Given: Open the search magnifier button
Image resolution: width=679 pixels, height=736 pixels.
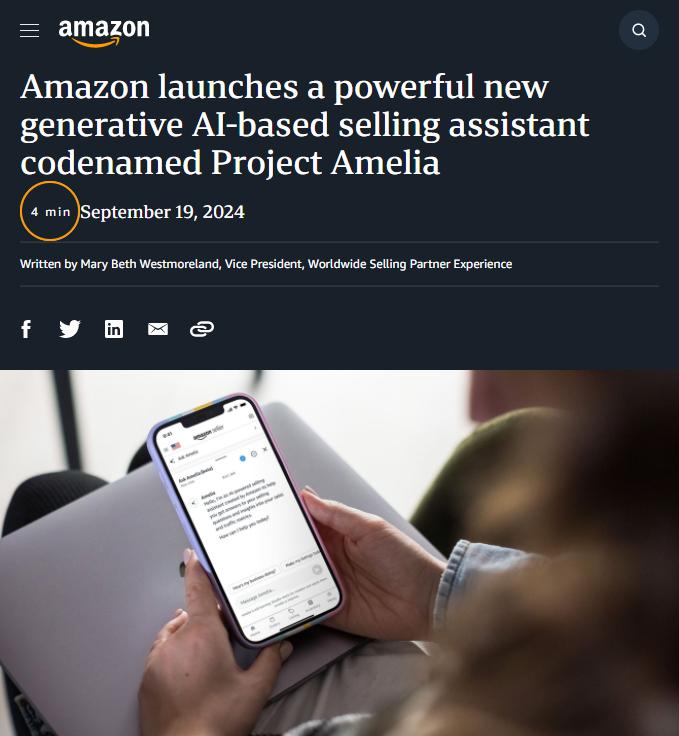Looking at the screenshot, I should [x=639, y=31].
